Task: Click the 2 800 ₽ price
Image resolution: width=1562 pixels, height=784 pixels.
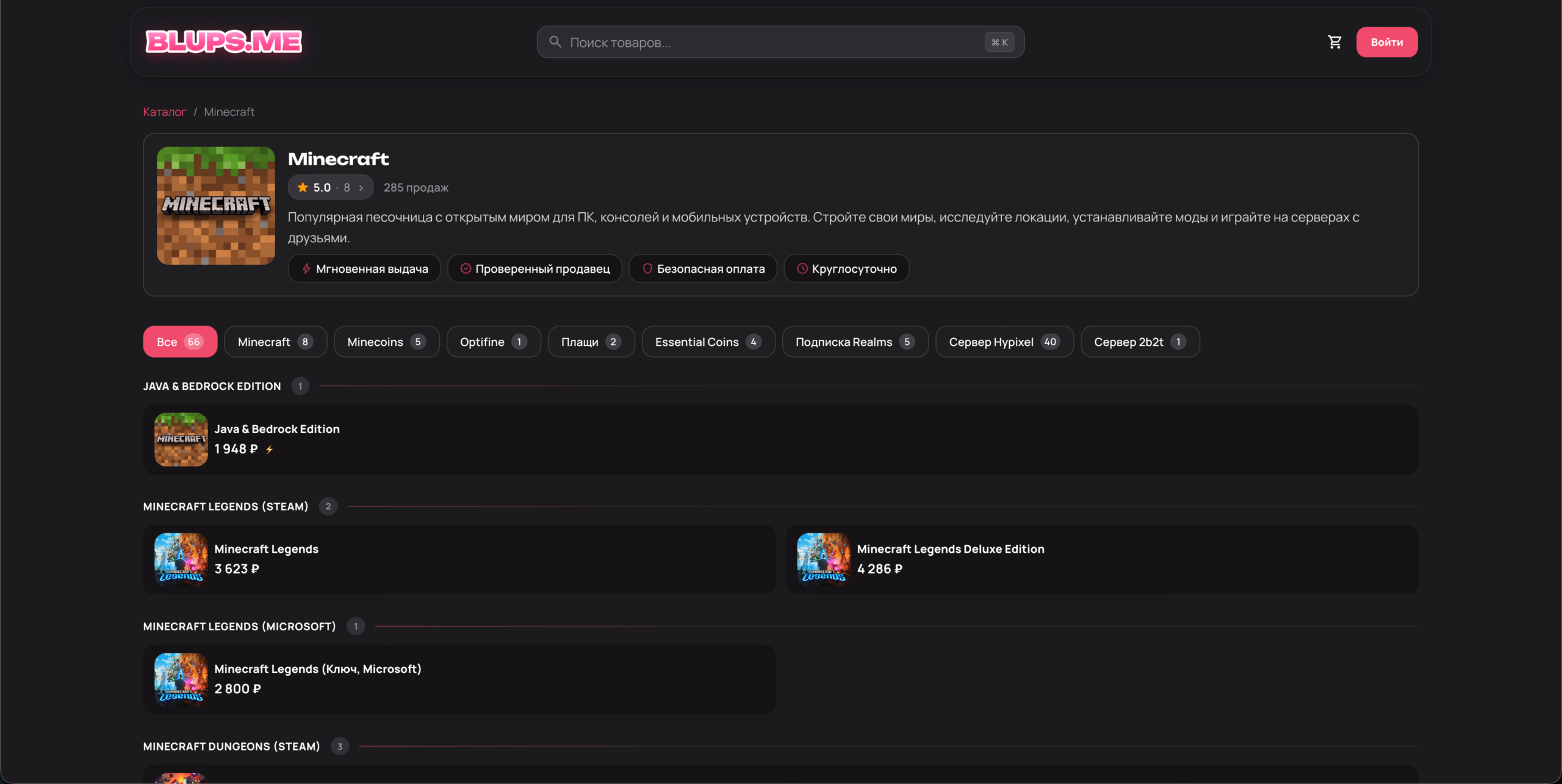Action: (237, 689)
